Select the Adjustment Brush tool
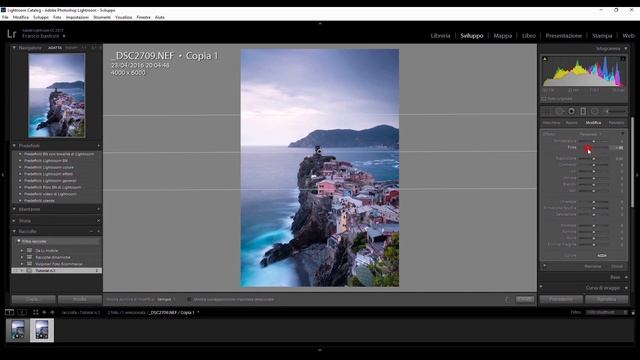The image size is (640, 360). pos(616,111)
